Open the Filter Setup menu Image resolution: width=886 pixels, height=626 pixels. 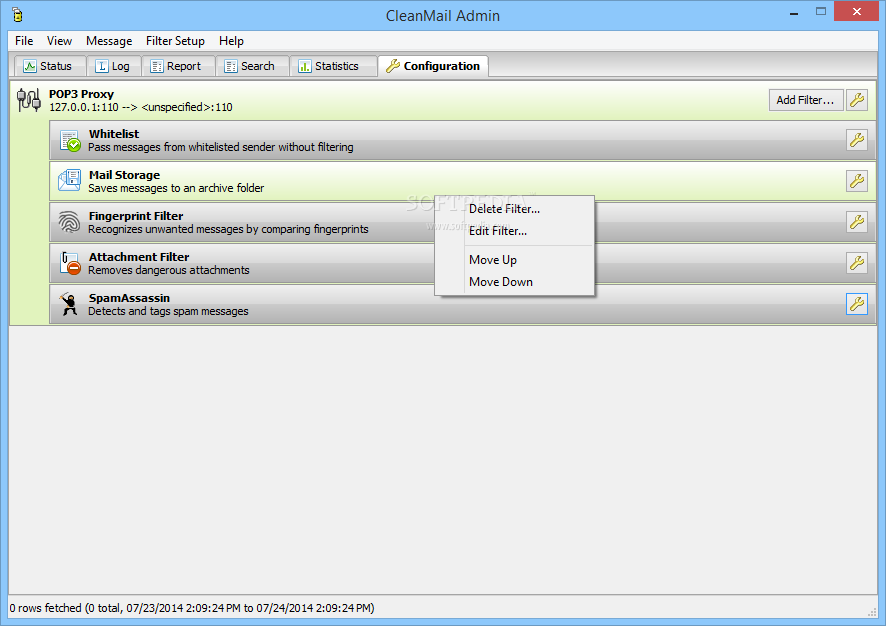[175, 41]
